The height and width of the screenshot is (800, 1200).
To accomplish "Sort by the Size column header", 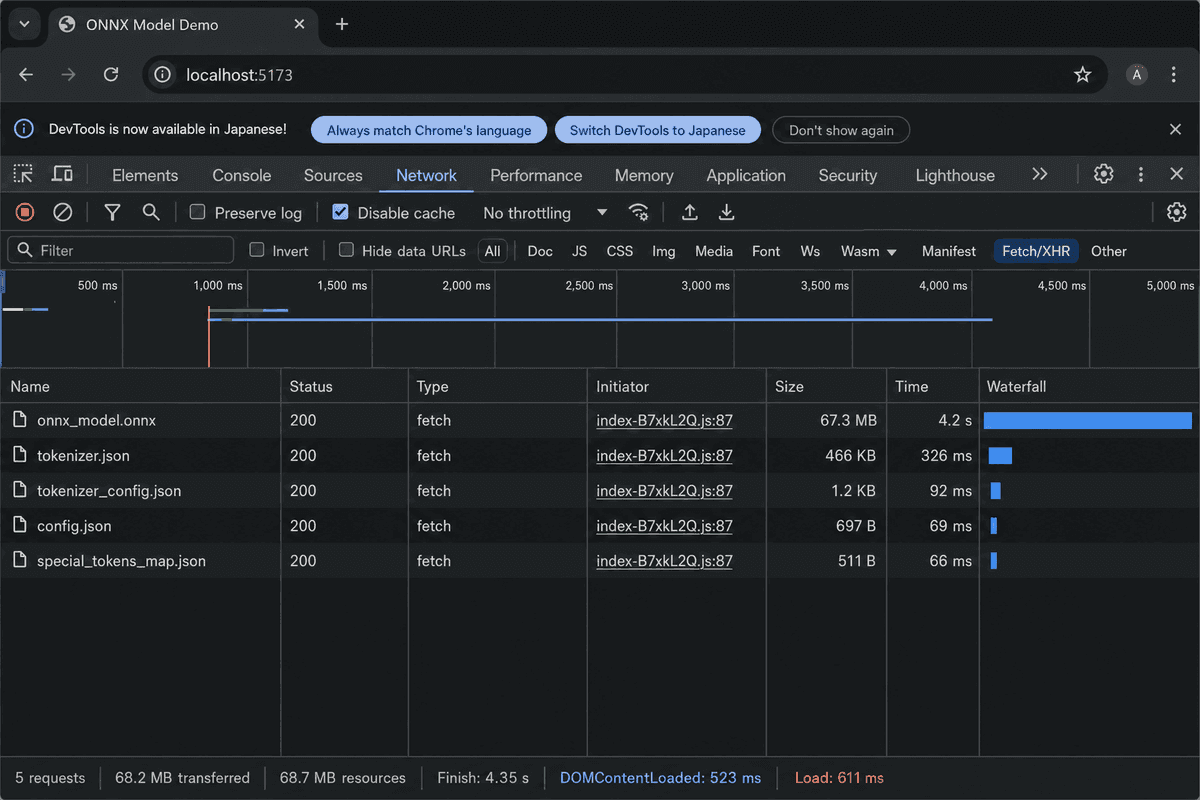I will [826, 386].
